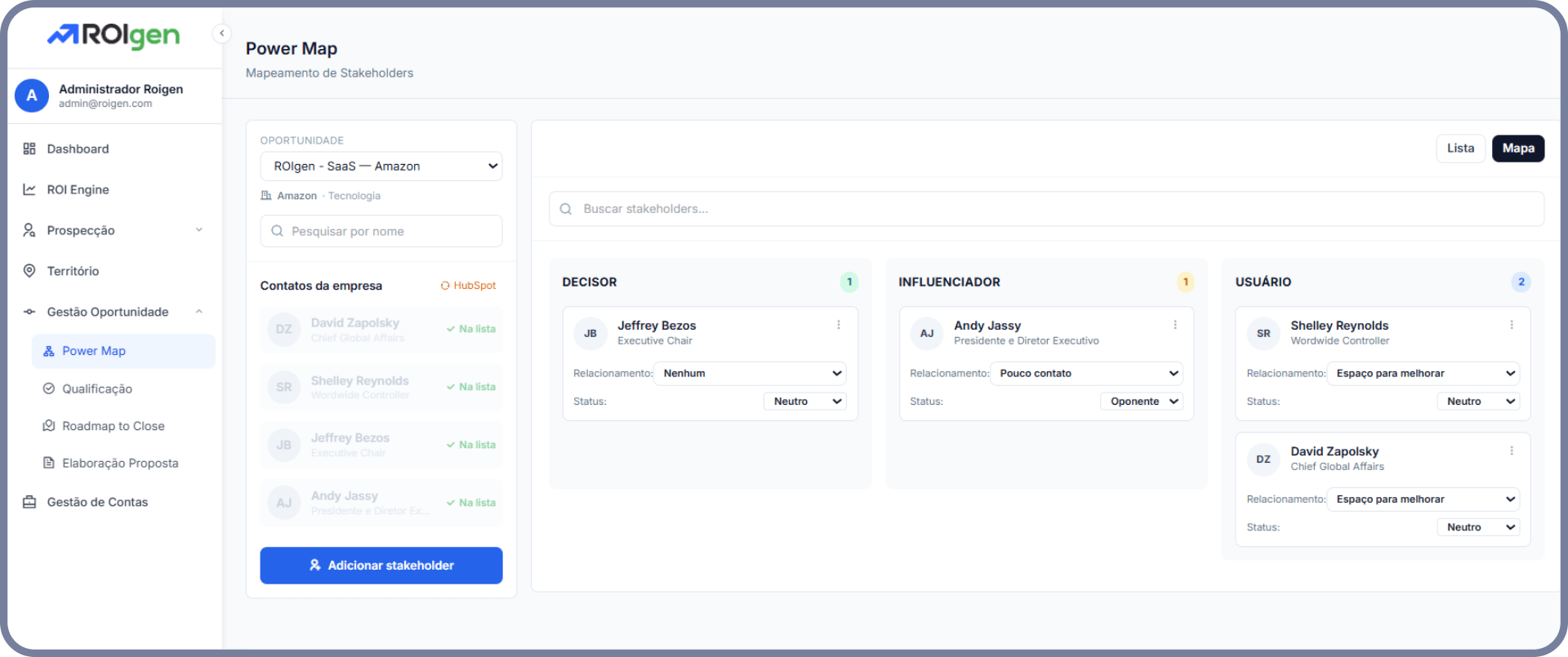The height and width of the screenshot is (657, 1568).
Task: Click the Administrador Roigen avatar
Action: click(x=32, y=95)
